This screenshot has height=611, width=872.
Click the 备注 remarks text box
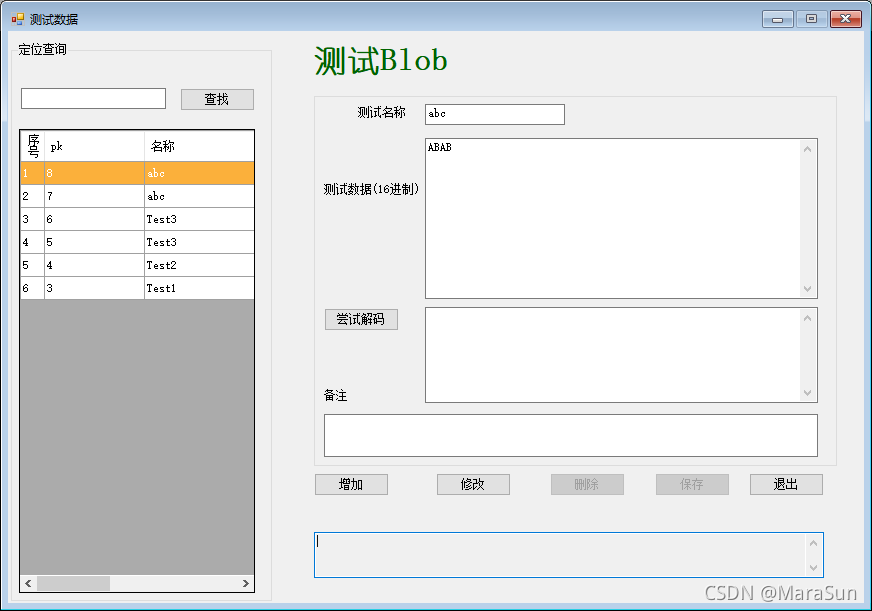pos(570,434)
